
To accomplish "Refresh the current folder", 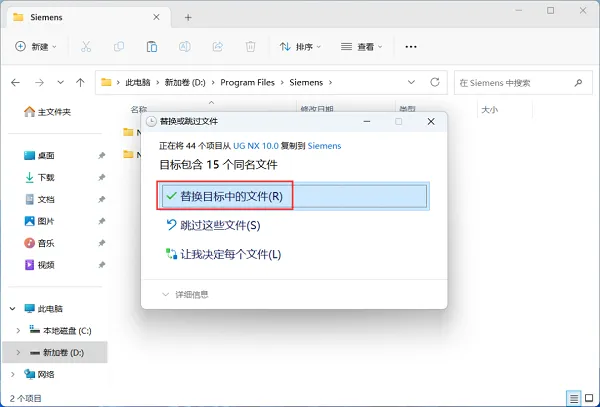I will pyautogui.click(x=435, y=82).
